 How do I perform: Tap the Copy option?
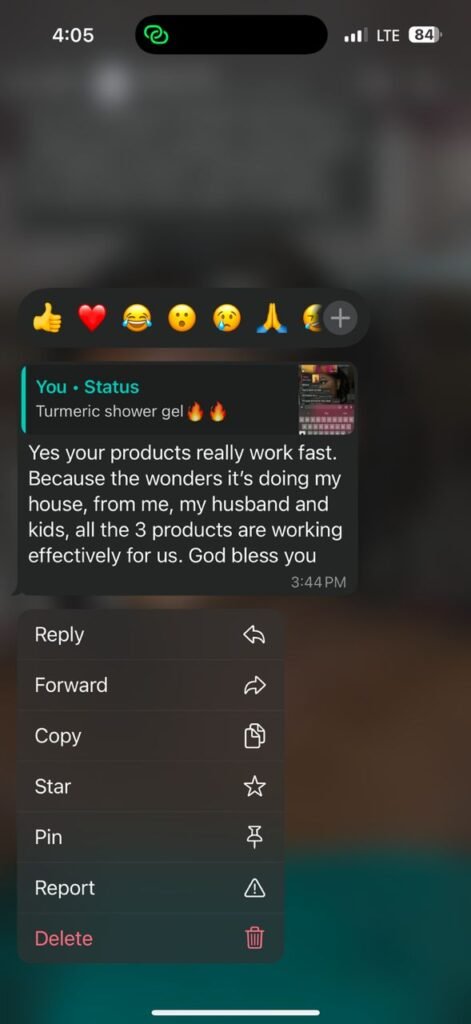[151, 736]
